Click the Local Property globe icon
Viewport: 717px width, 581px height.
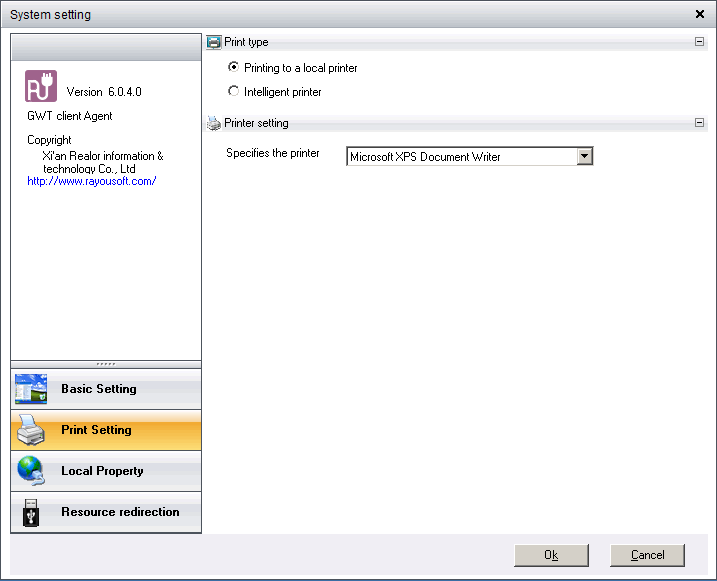click(31, 471)
